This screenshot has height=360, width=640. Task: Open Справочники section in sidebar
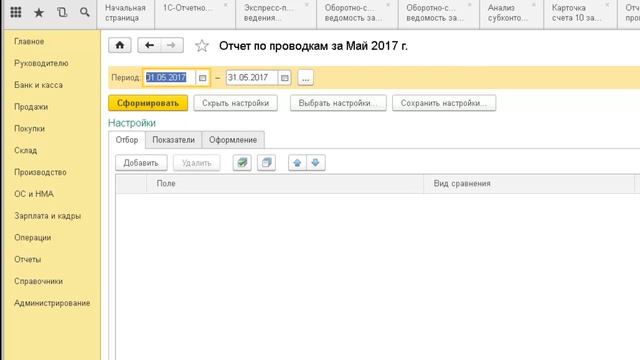coord(38,281)
